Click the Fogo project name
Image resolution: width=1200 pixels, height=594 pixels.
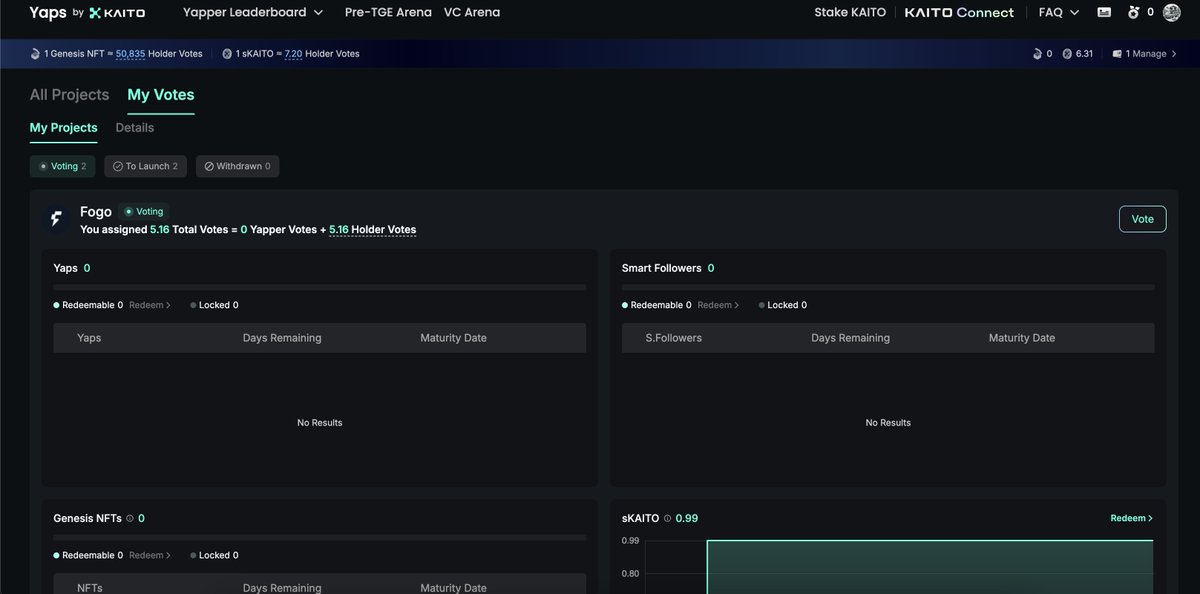(x=96, y=212)
